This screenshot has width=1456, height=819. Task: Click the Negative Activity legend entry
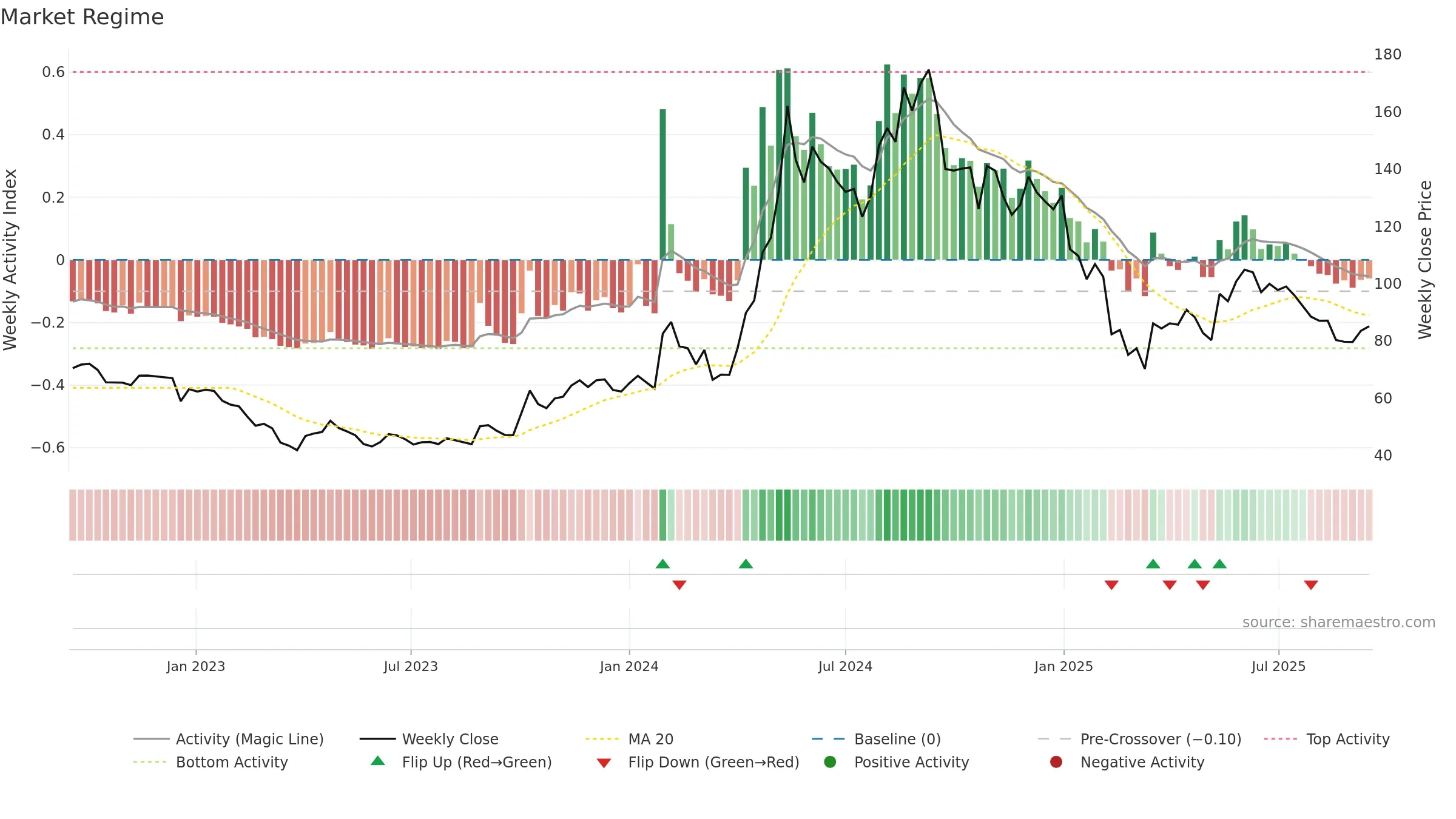[x=1127, y=762]
